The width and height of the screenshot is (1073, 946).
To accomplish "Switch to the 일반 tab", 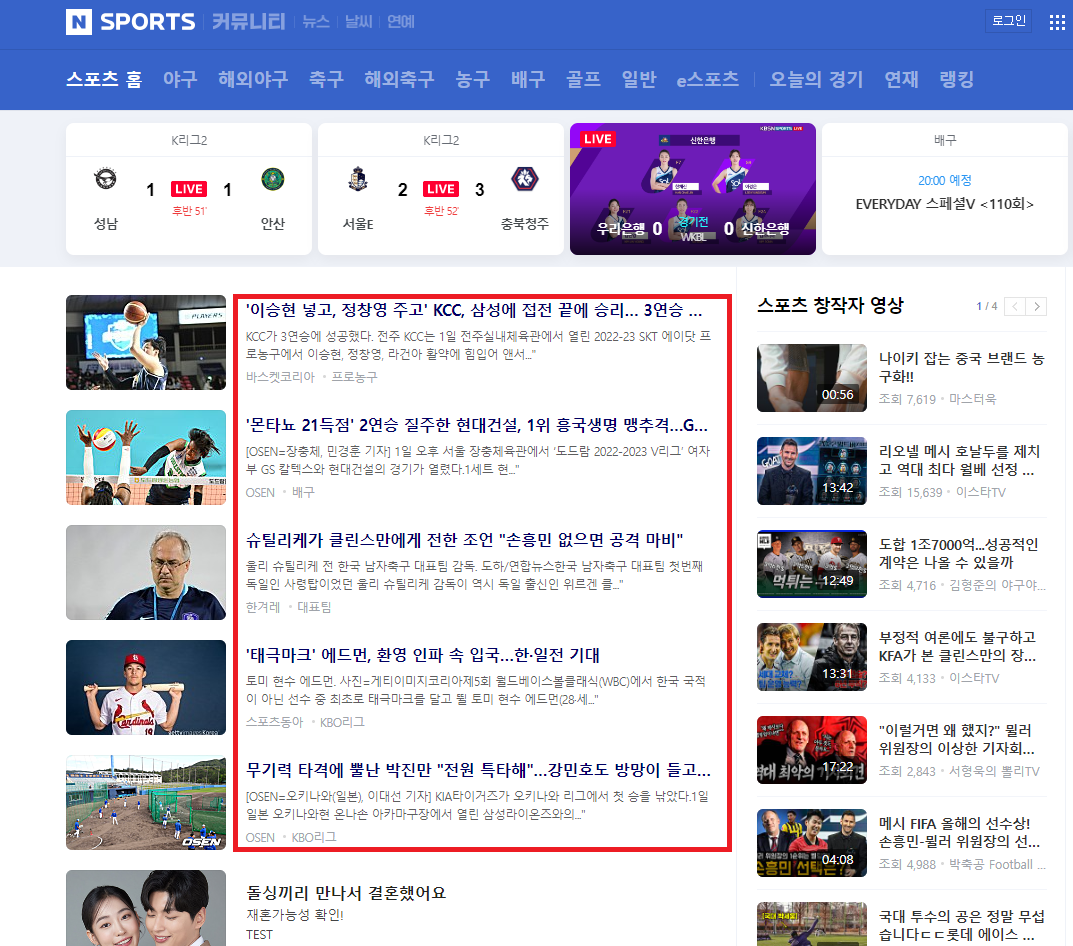I will [638, 79].
